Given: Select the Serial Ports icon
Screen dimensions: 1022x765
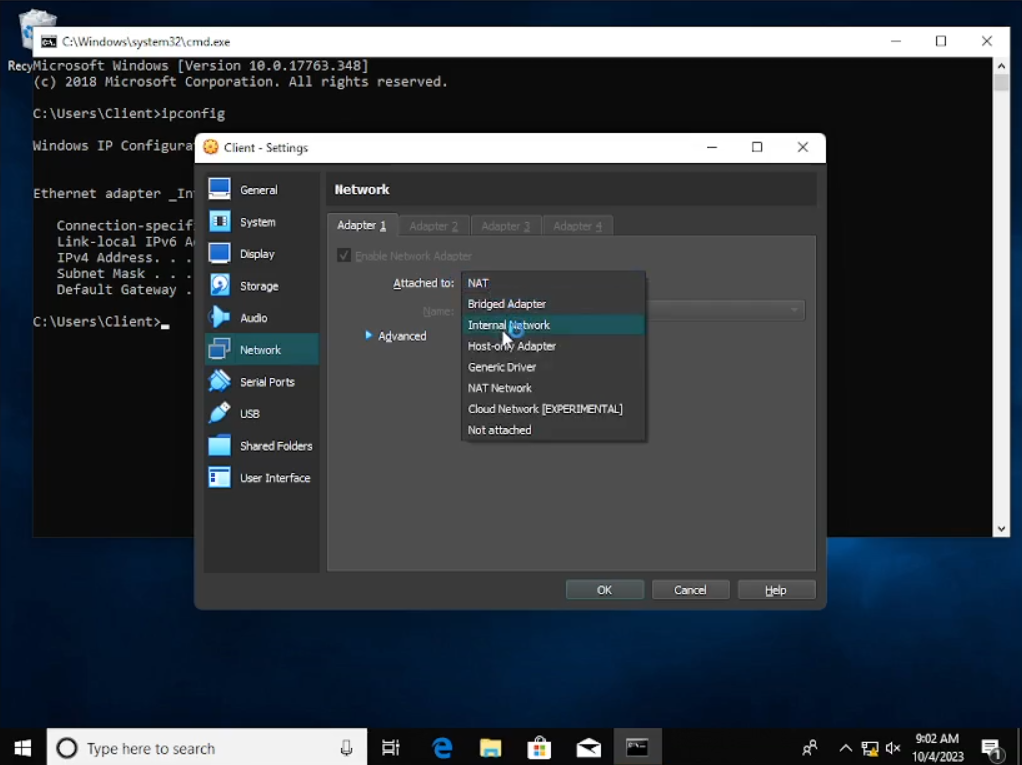Looking at the screenshot, I should click(219, 381).
